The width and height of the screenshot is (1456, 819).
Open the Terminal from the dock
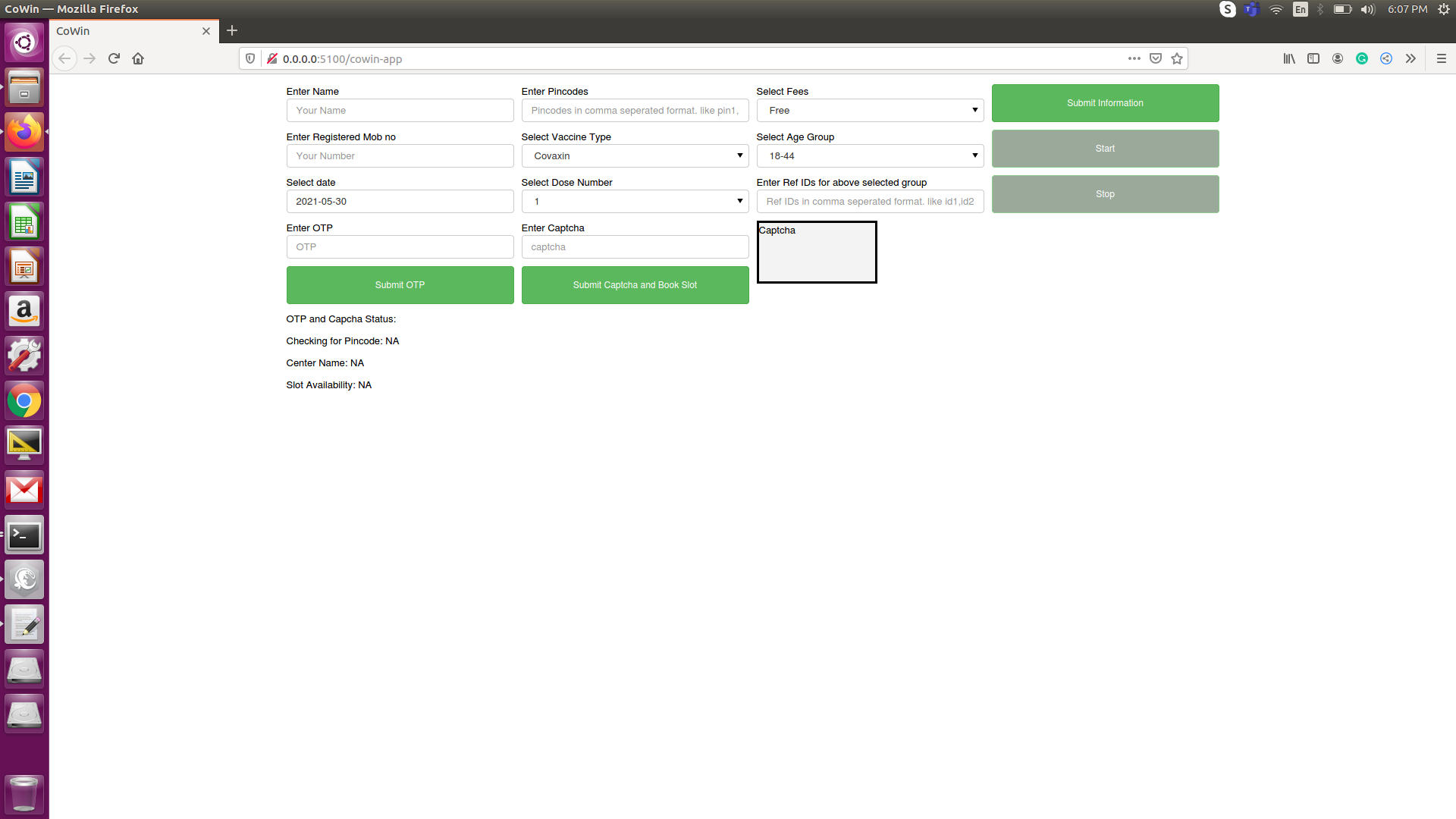tap(24, 536)
